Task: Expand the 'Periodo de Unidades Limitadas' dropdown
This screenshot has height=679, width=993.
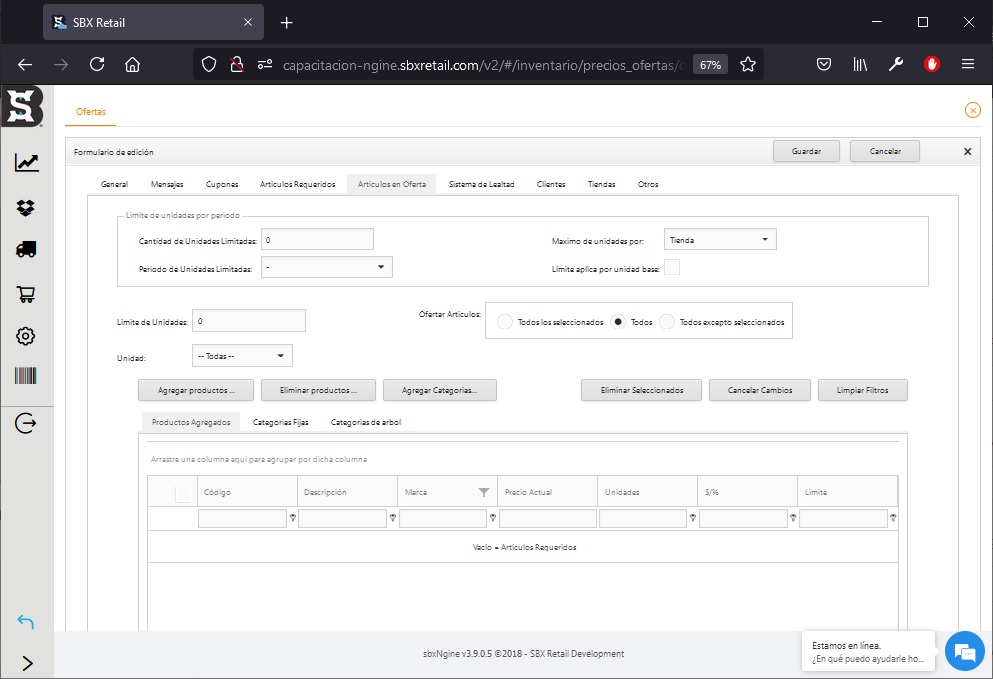Action: pyautogui.click(x=326, y=267)
